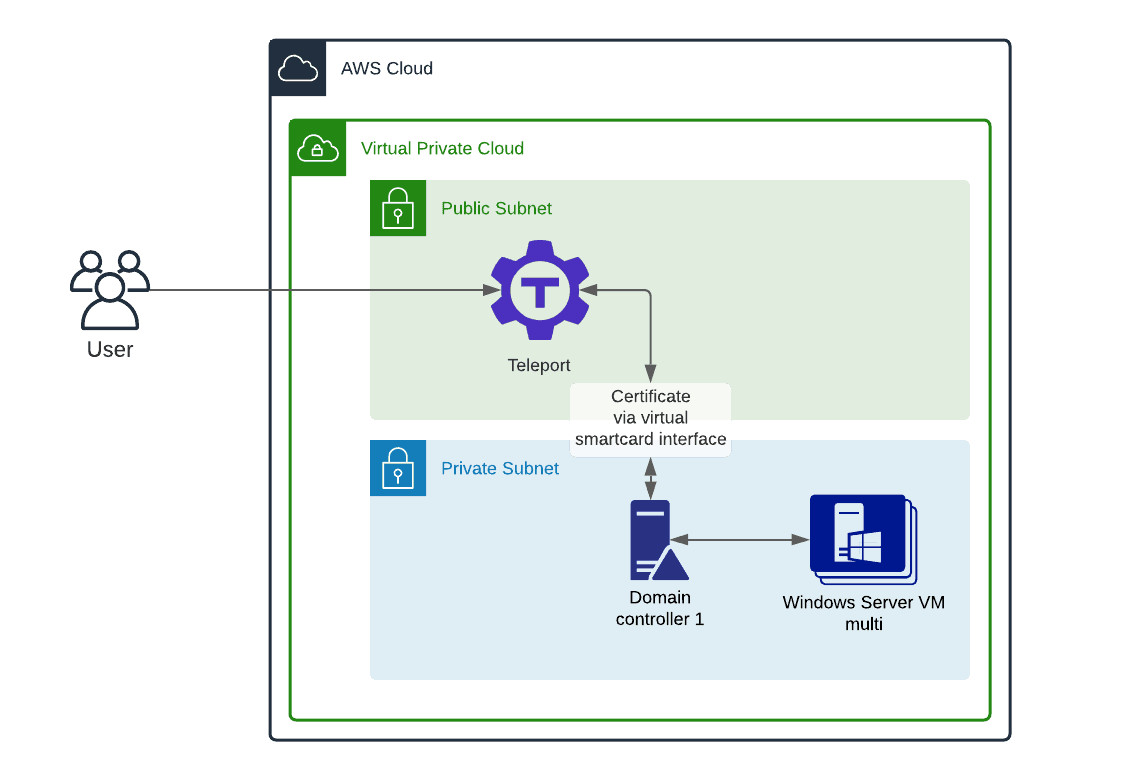The width and height of the screenshot is (1121, 780).
Task: Select the "AWS Cloud" text label
Action: click(387, 69)
